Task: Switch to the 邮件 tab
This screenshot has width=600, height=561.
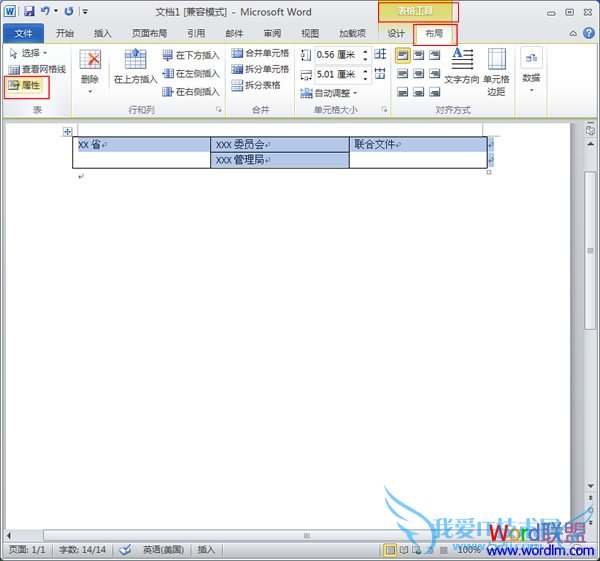Action: (234, 34)
